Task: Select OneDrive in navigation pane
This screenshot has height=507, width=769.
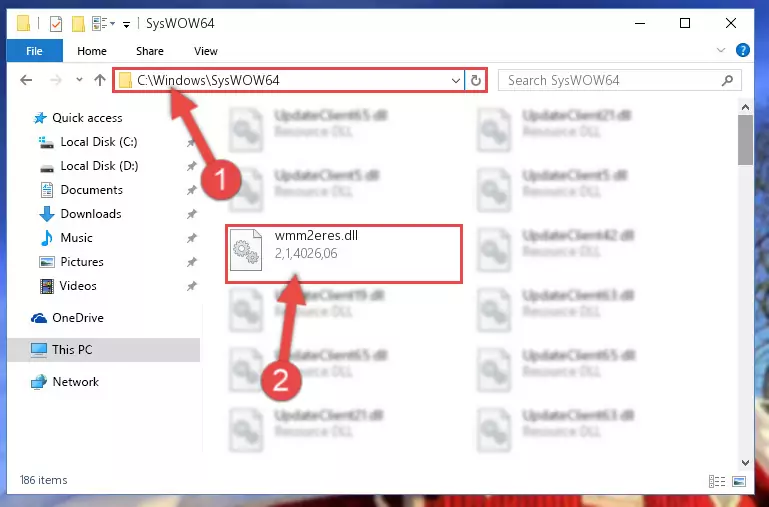Action: point(77,318)
